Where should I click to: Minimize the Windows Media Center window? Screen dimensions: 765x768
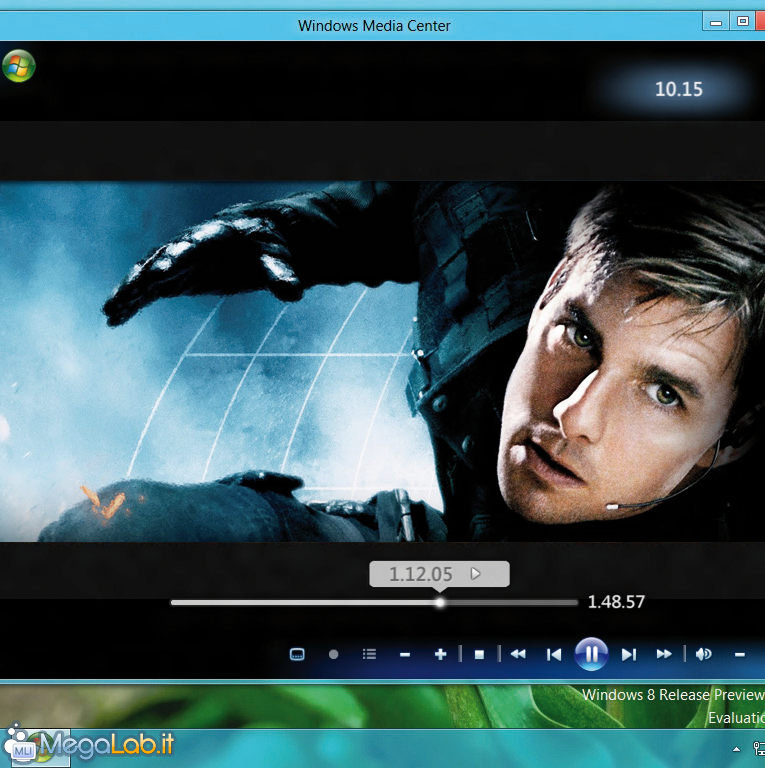point(716,22)
